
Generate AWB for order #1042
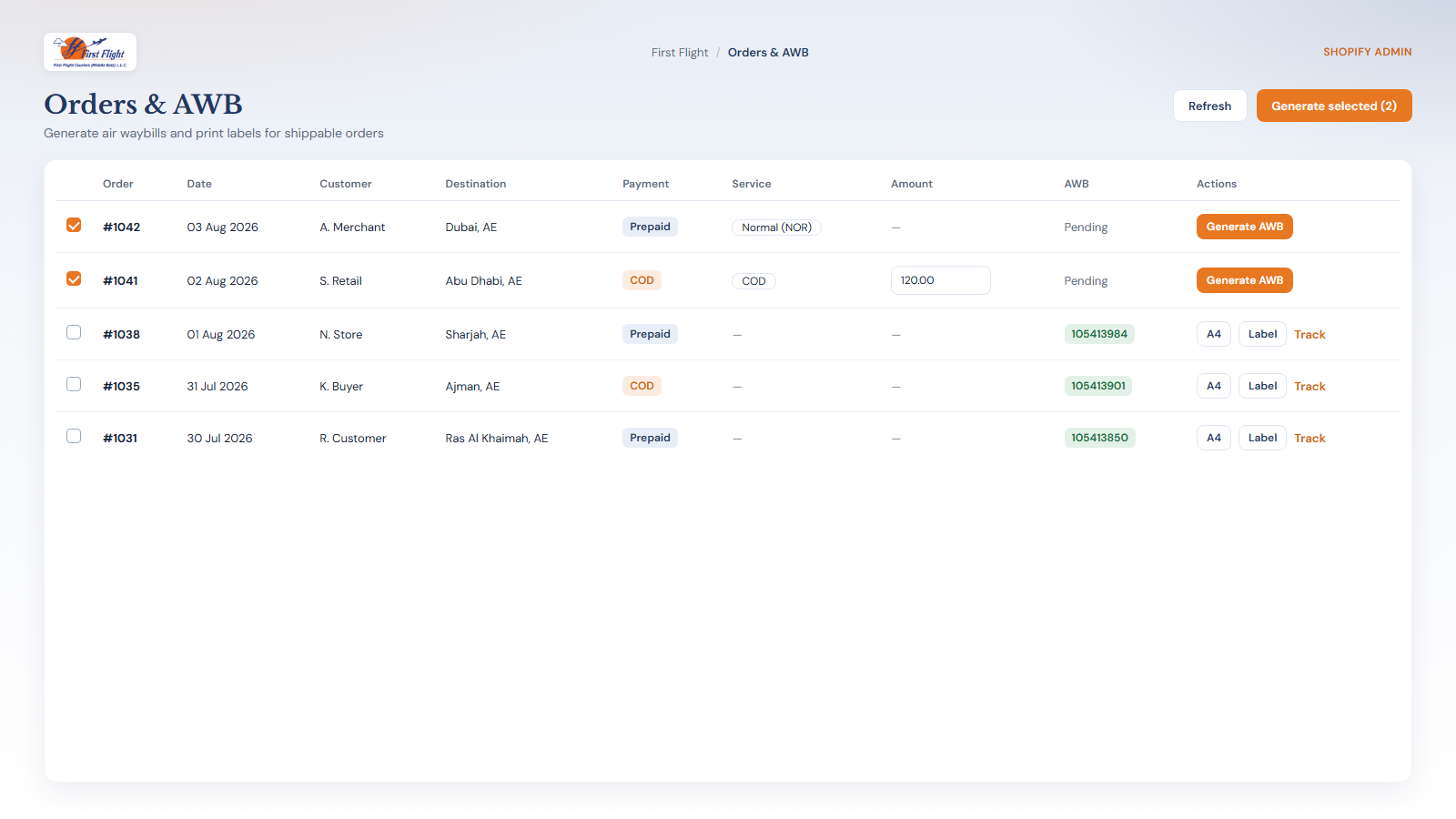pos(1244,227)
